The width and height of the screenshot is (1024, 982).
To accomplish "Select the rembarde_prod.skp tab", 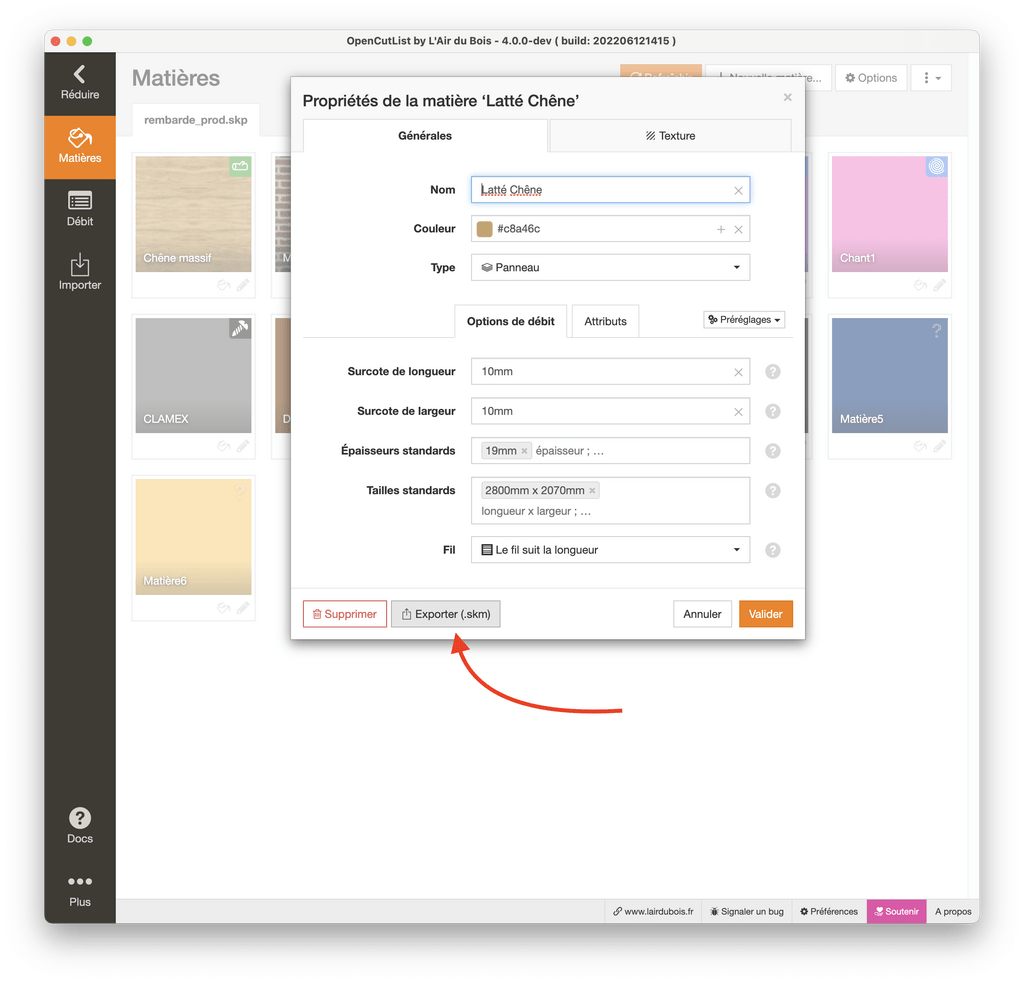I will [x=196, y=120].
